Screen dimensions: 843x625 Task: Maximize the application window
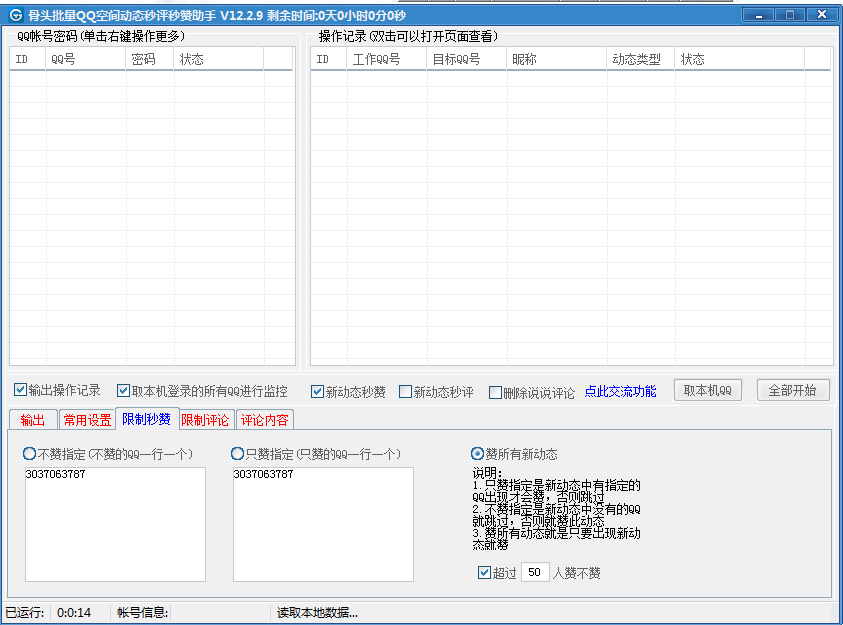[789, 15]
